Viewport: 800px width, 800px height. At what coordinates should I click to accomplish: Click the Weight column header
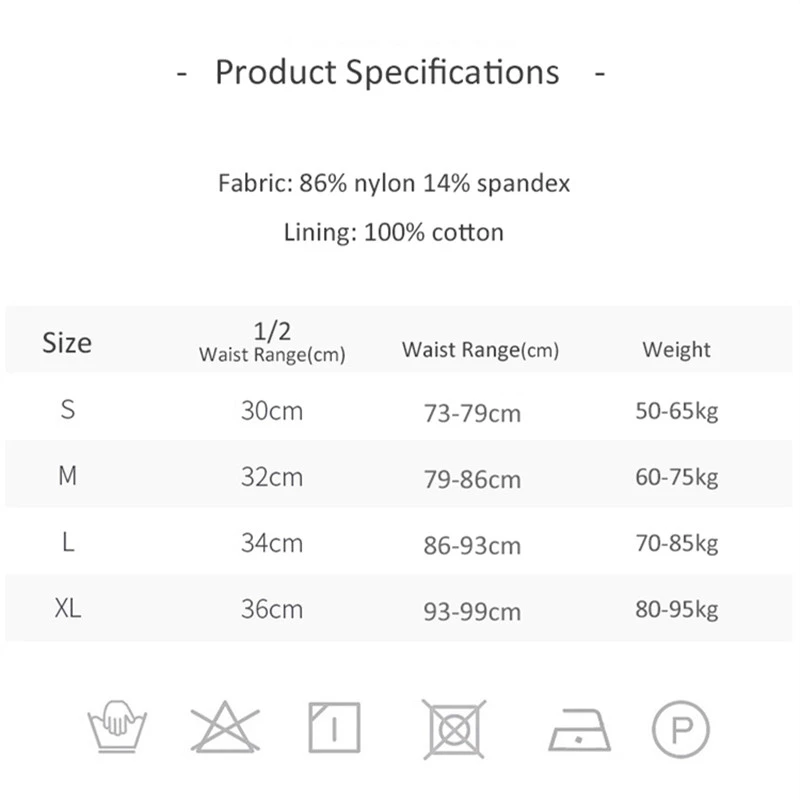point(676,350)
